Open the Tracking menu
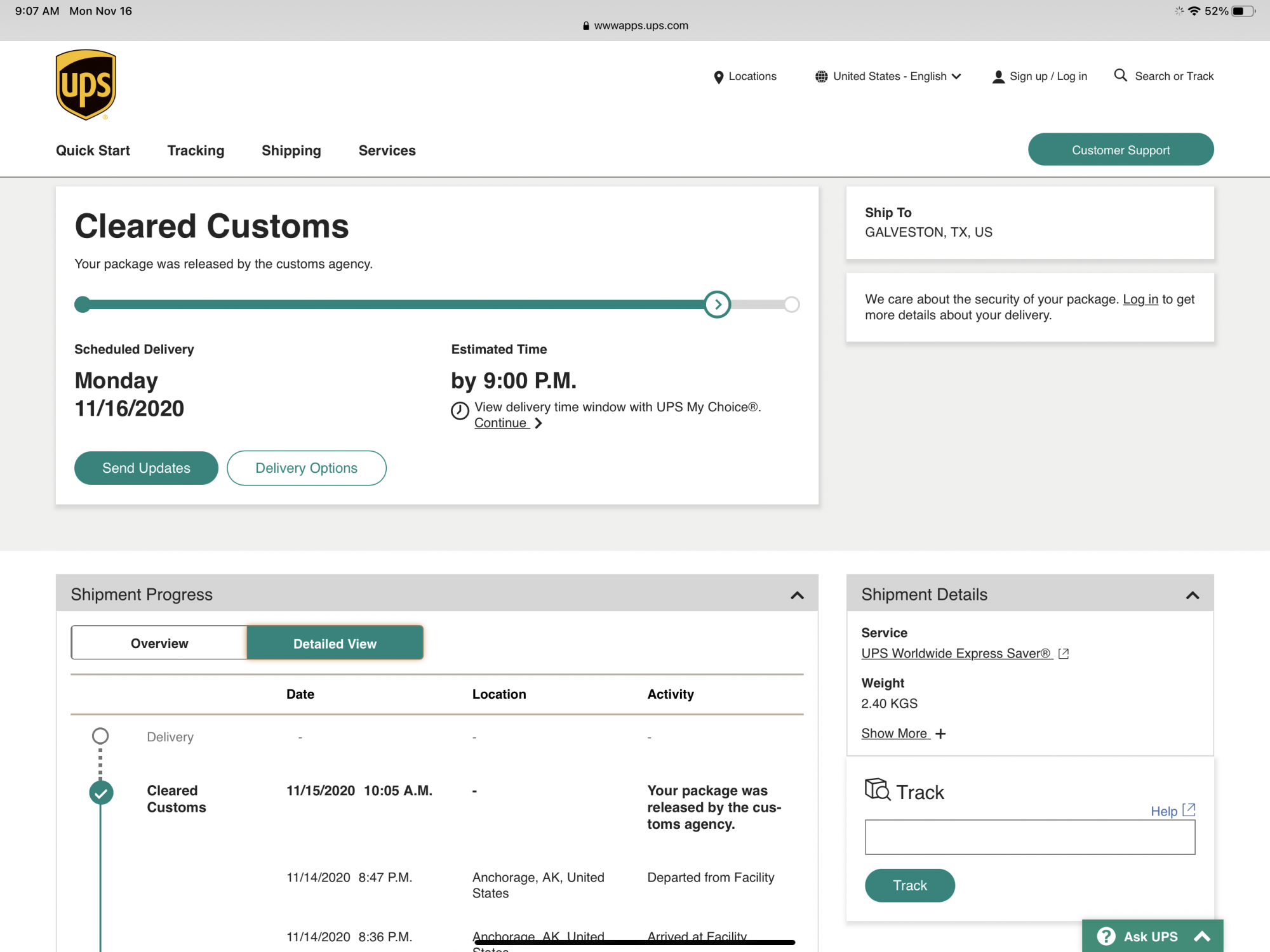Screen dimensions: 1270x952 point(196,150)
